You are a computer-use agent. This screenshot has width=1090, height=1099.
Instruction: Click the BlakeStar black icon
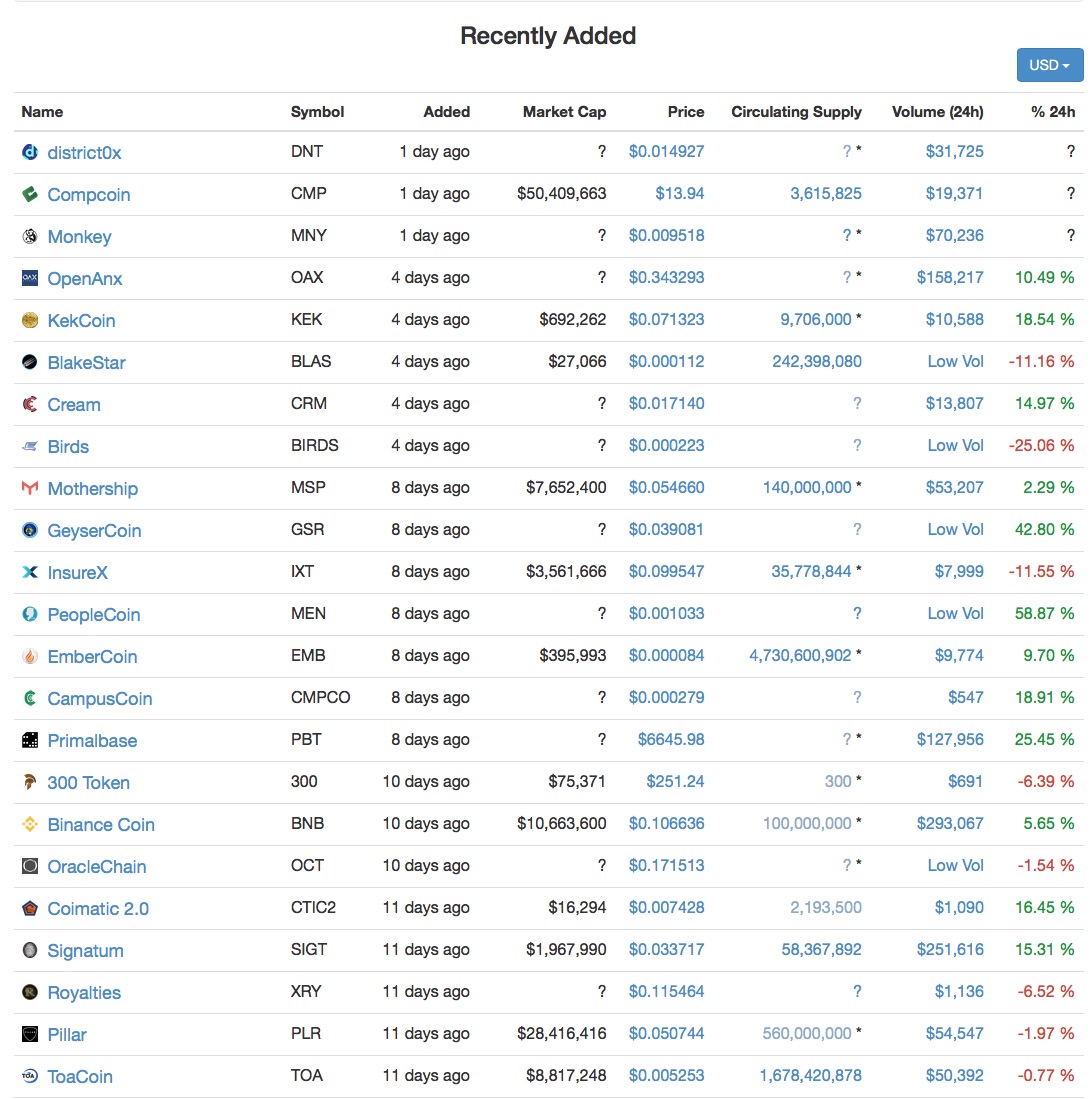(x=29, y=362)
